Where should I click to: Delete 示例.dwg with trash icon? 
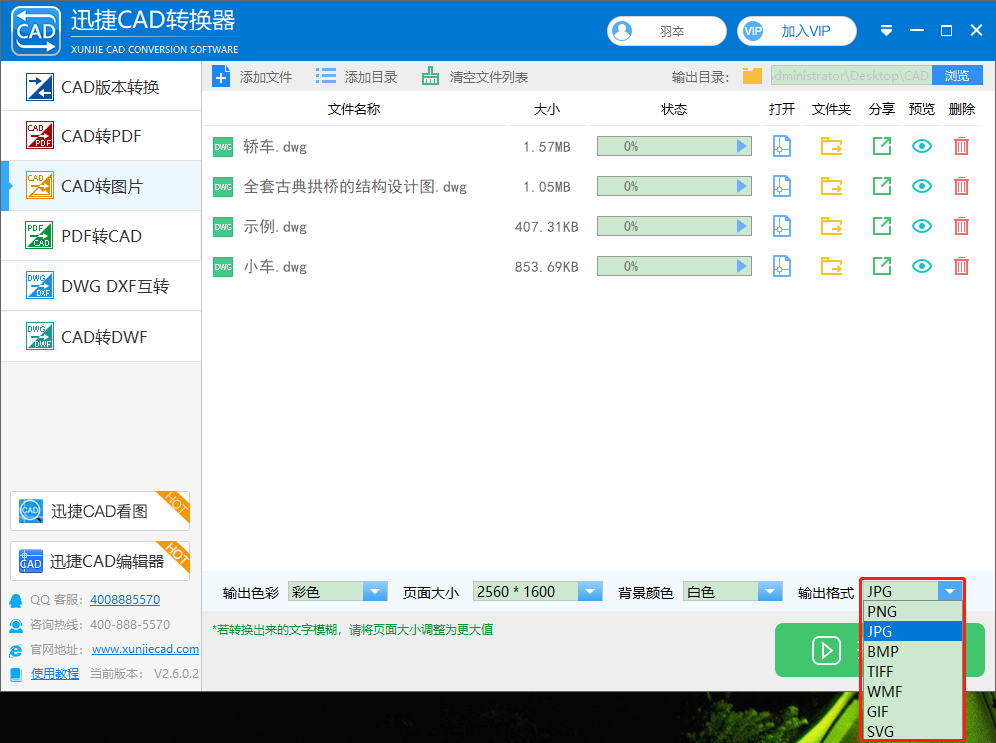961,227
